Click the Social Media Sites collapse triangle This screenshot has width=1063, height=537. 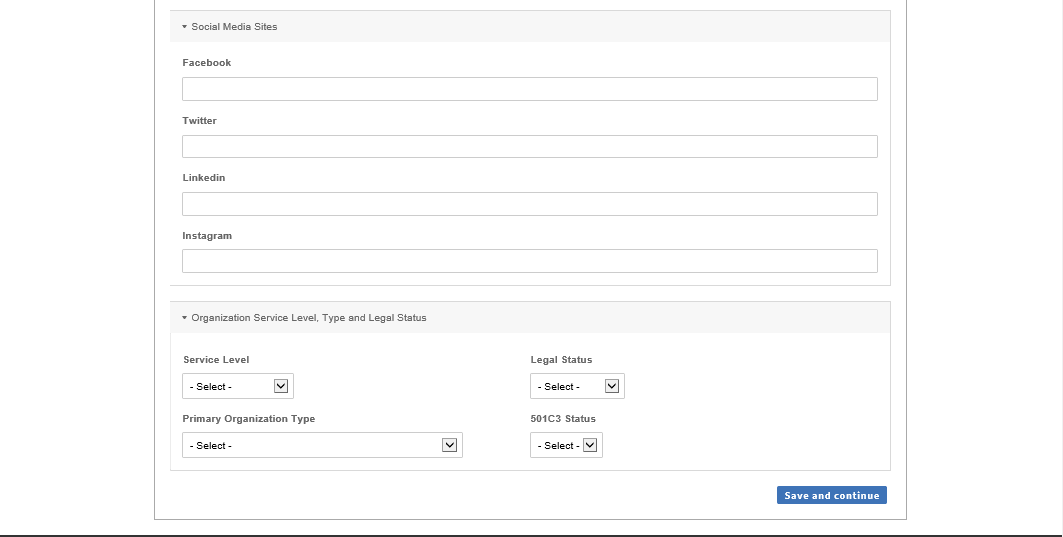185,27
